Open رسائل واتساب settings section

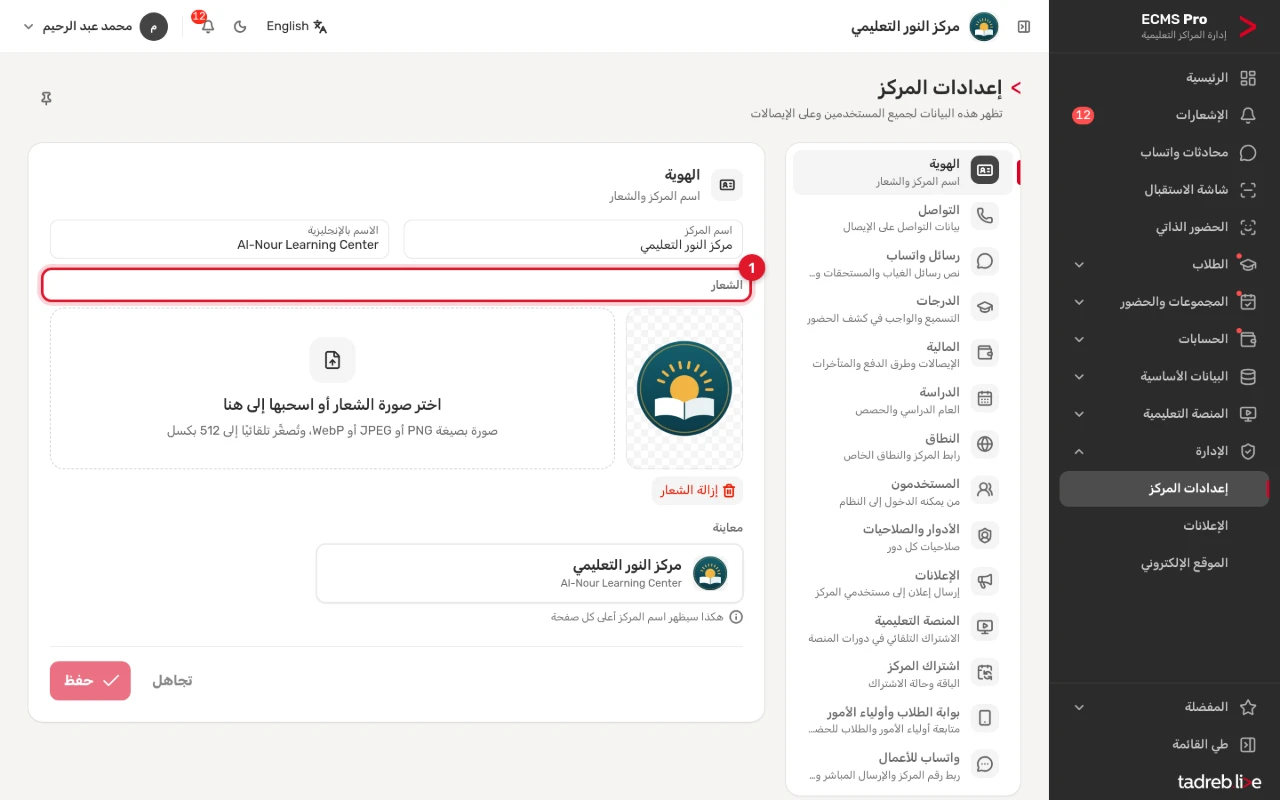903,263
